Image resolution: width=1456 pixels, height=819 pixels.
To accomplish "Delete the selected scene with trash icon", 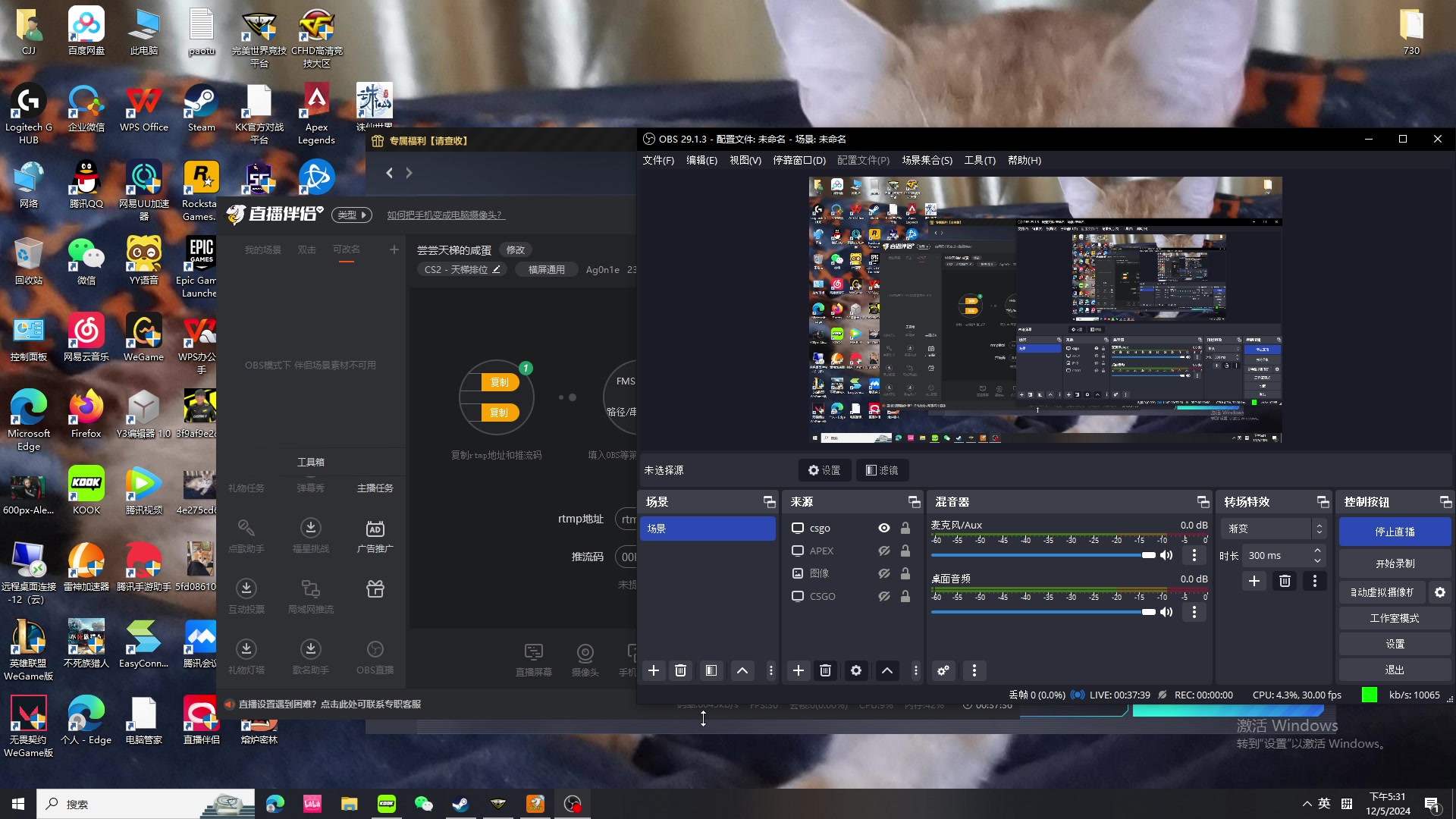I will 680,670.
